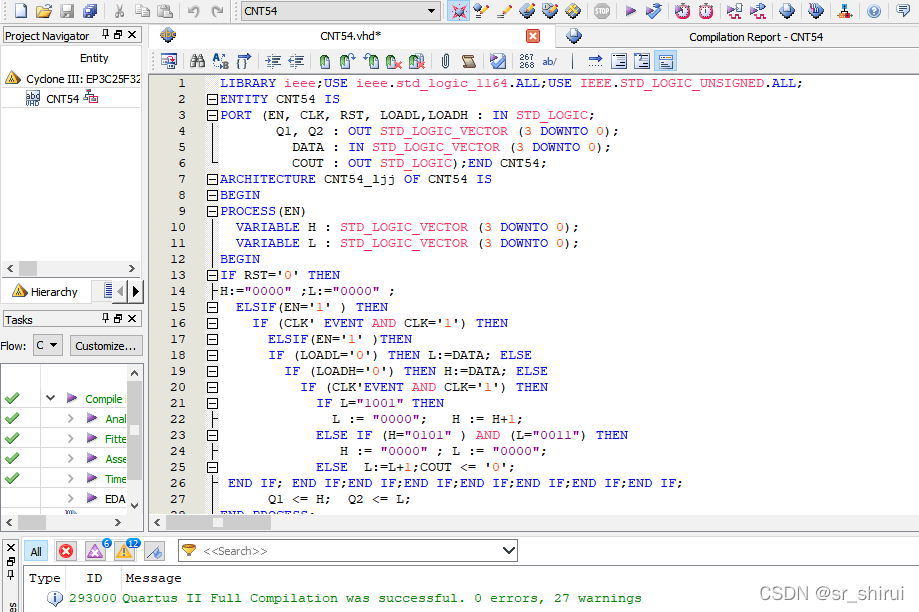Select the Hierarchy tab in Project Navigator
919x612 pixels.
(46, 291)
